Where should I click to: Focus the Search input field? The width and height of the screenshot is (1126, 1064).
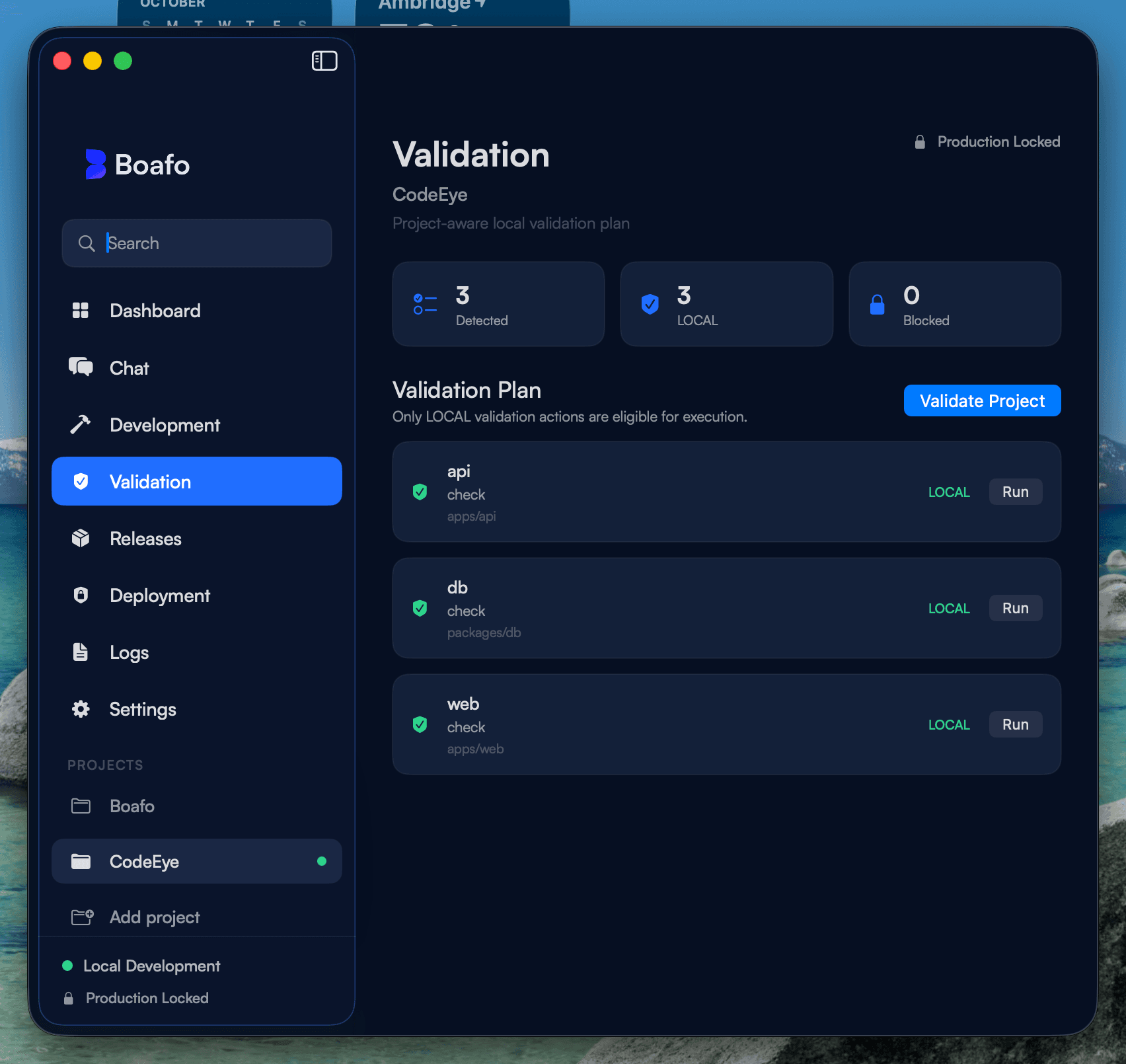(197, 243)
